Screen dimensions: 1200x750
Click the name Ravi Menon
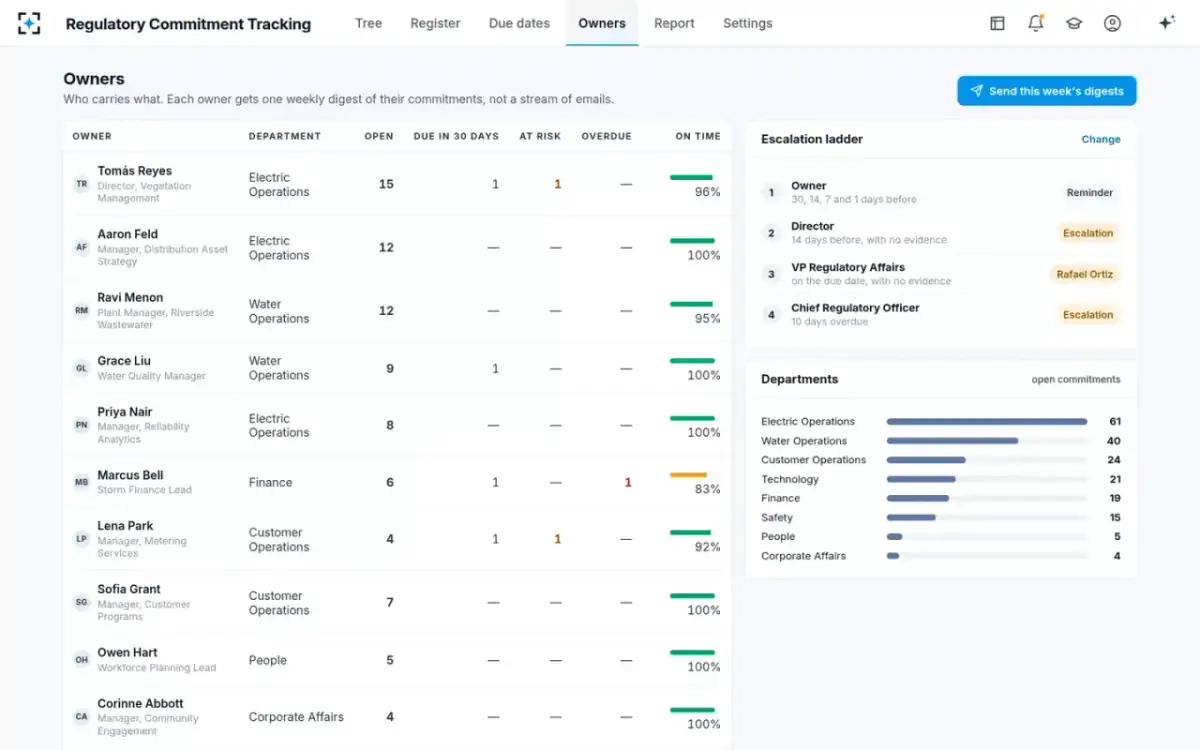pyautogui.click(x=130, y=298)
